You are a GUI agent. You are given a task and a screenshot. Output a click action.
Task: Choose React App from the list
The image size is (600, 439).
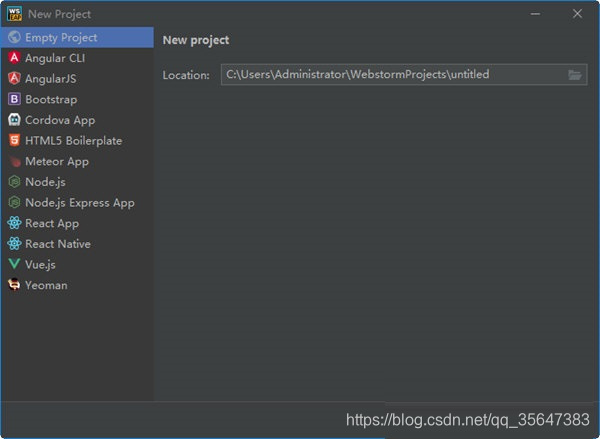tap(77, 223)
